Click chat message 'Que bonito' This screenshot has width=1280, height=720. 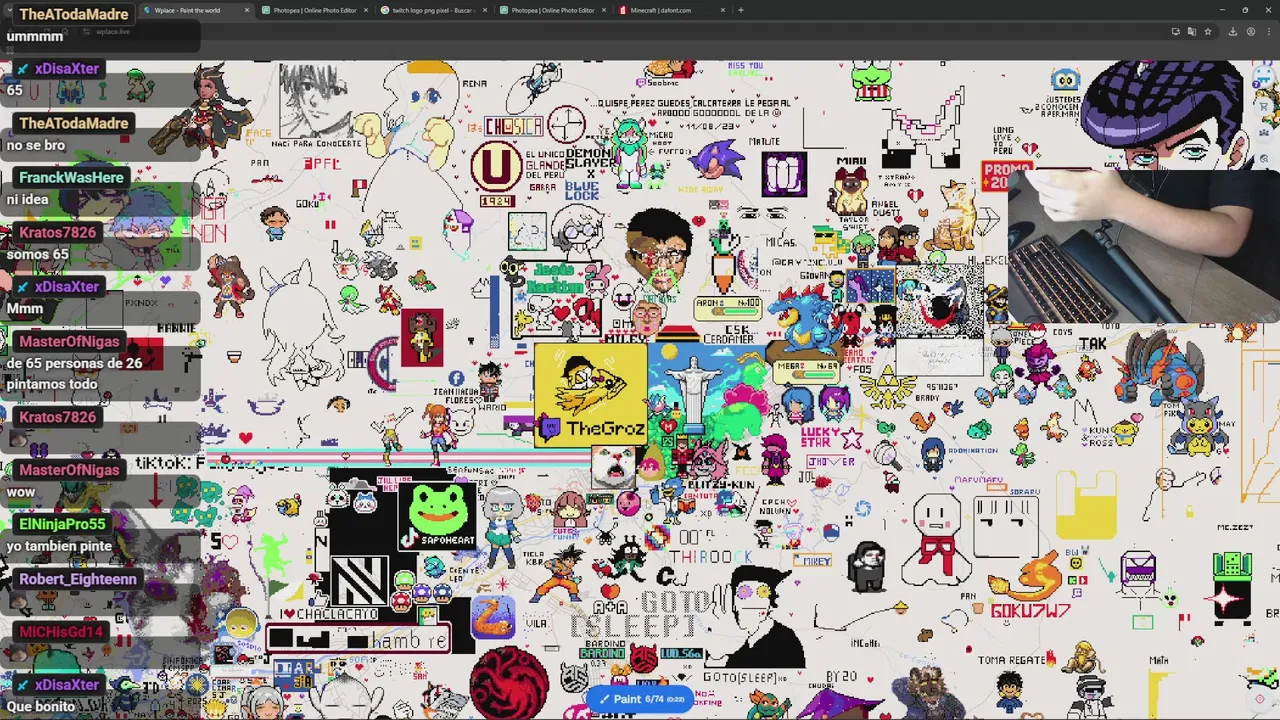point(41,706)
